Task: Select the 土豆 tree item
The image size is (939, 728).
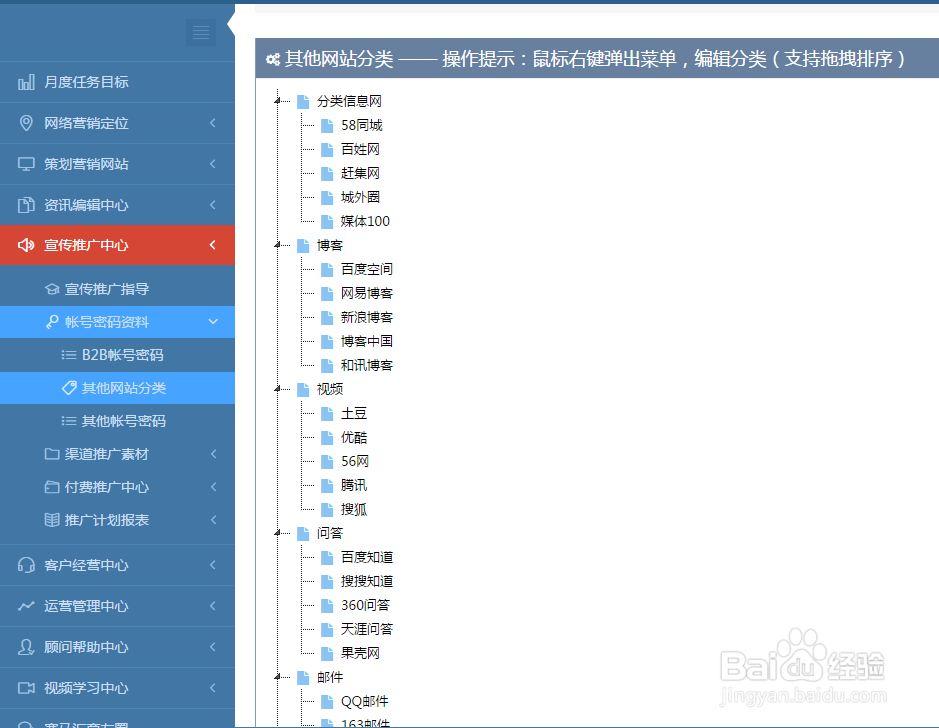Action: pyautogui.click(x=353, y=414)
